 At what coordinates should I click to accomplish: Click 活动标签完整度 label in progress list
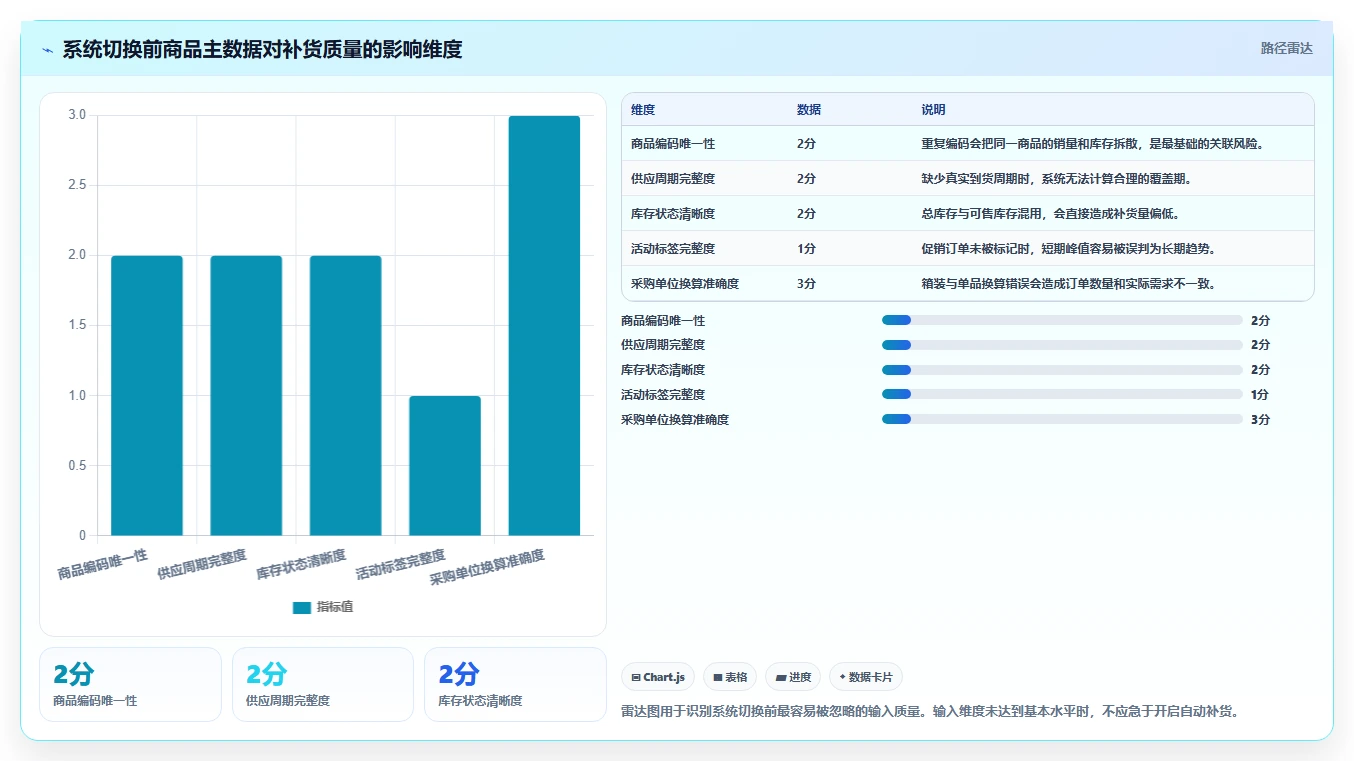pos(663,395)
